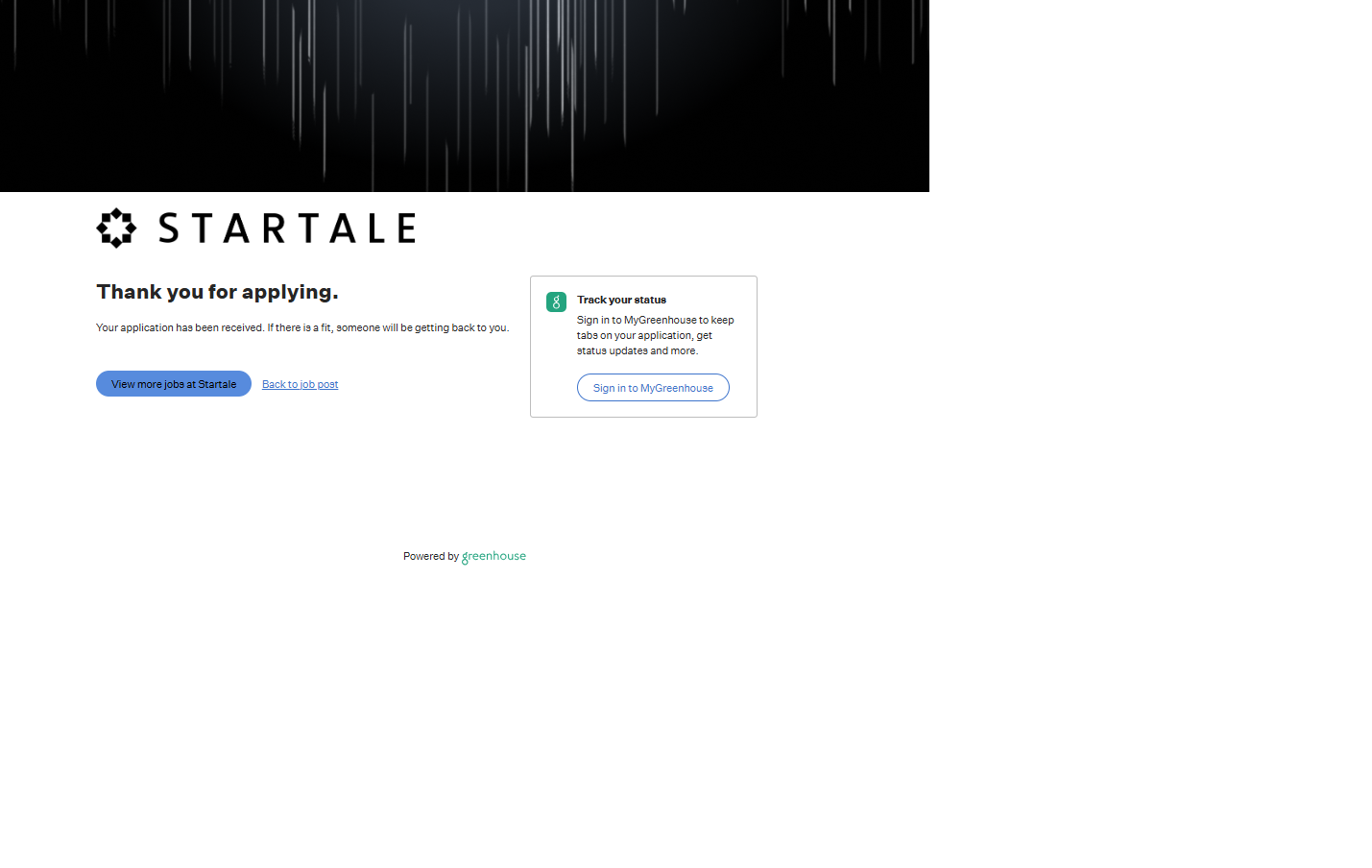Click the 'Your application has been received' sentence
Image resolution: width=1372 pixels, height=868 pixels.
180,328
